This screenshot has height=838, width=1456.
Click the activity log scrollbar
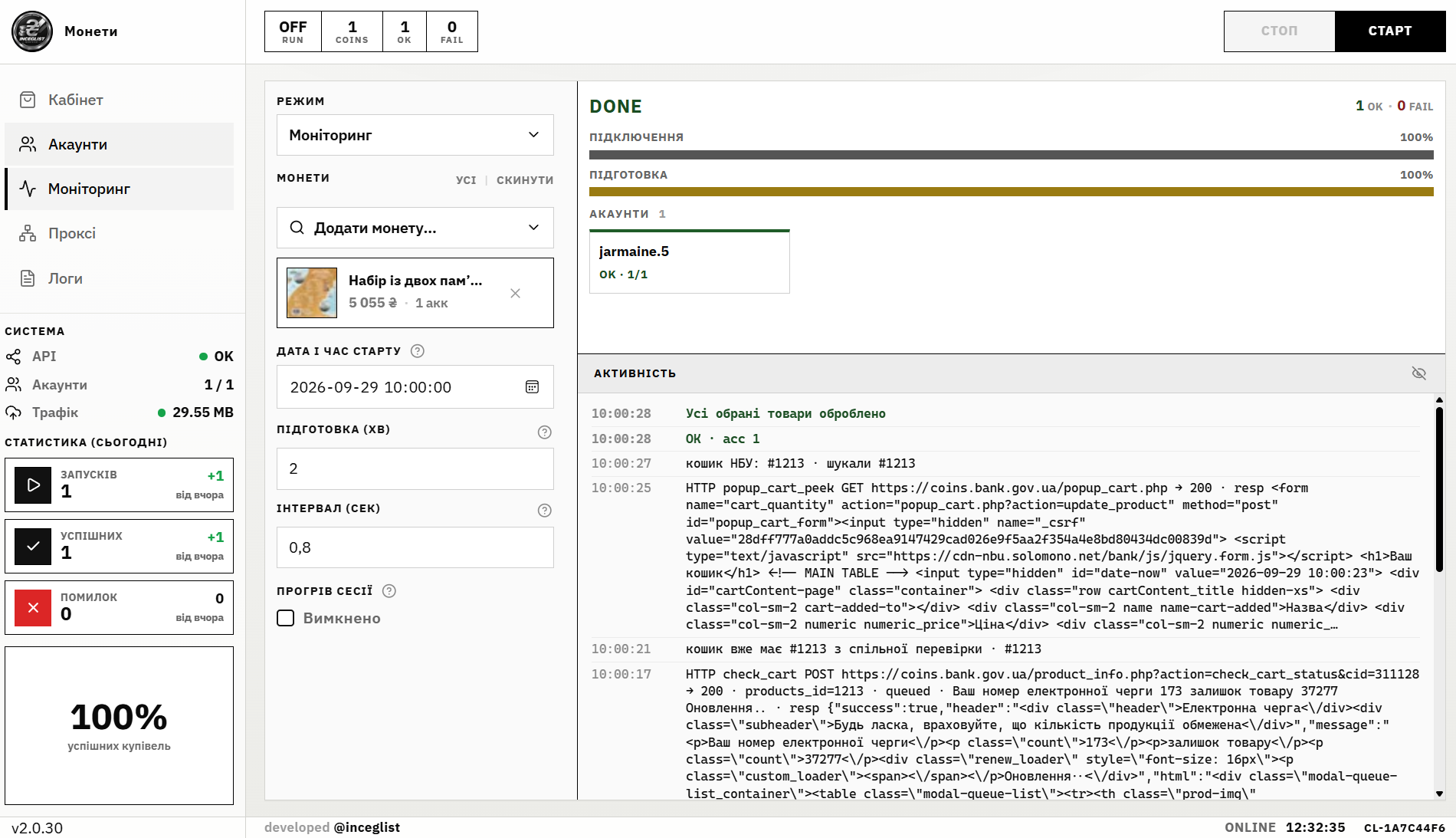(1439, 489)
